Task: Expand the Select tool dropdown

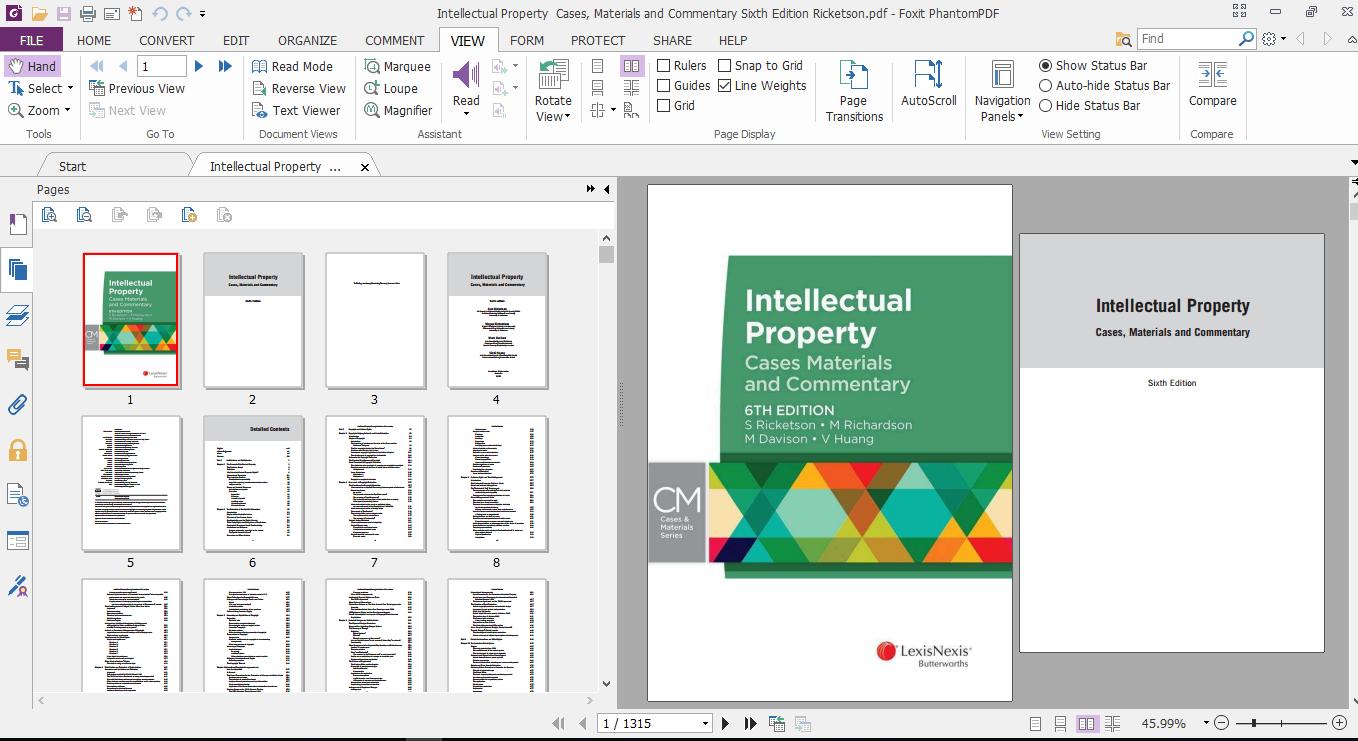Action: click(x=70, y=88)
